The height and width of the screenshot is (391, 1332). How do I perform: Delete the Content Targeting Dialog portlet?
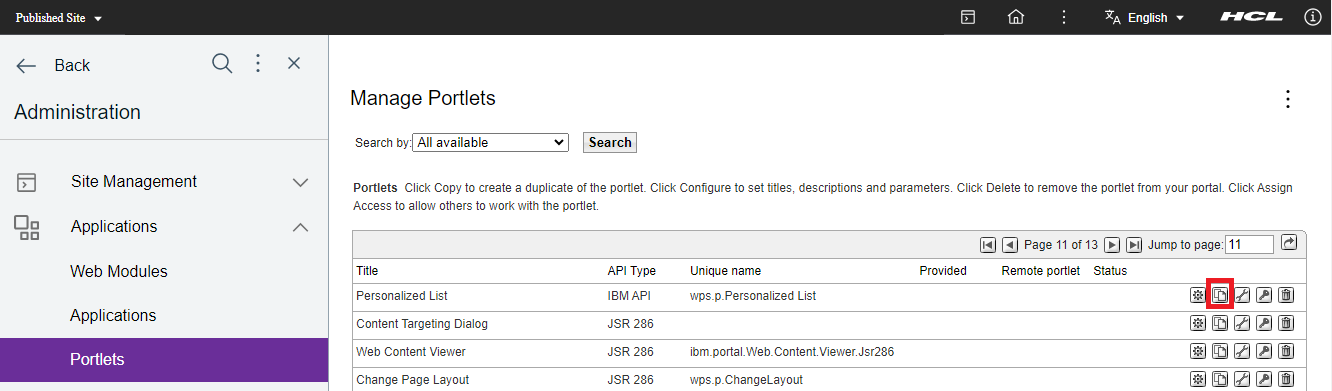[1287, 323]
